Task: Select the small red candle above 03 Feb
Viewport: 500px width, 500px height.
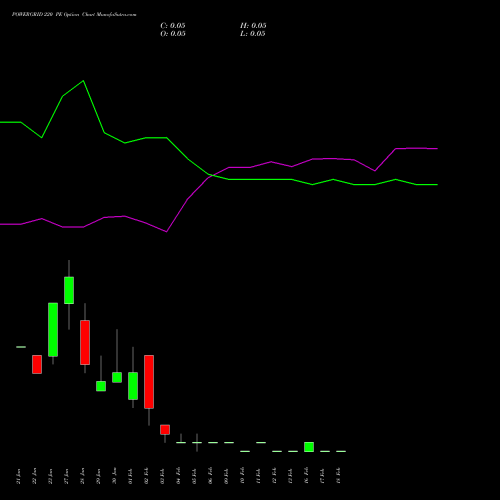Action: coord(165,430)
